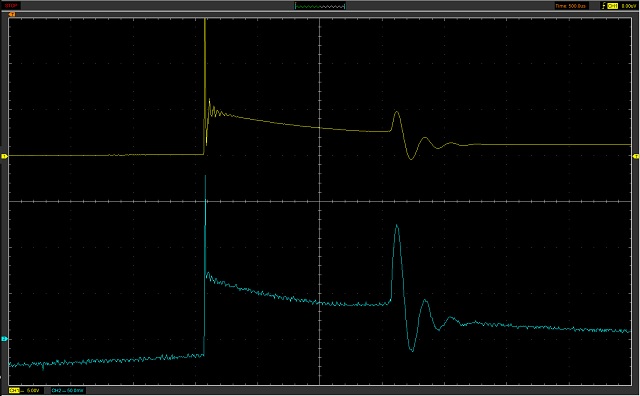Click the rising edge trigger icon
This screenshot has width=640, height=396.
604,6
